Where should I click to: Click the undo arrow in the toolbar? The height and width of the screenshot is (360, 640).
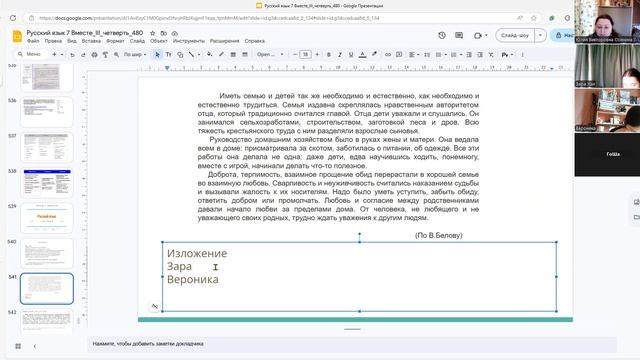tap(72, 55)
